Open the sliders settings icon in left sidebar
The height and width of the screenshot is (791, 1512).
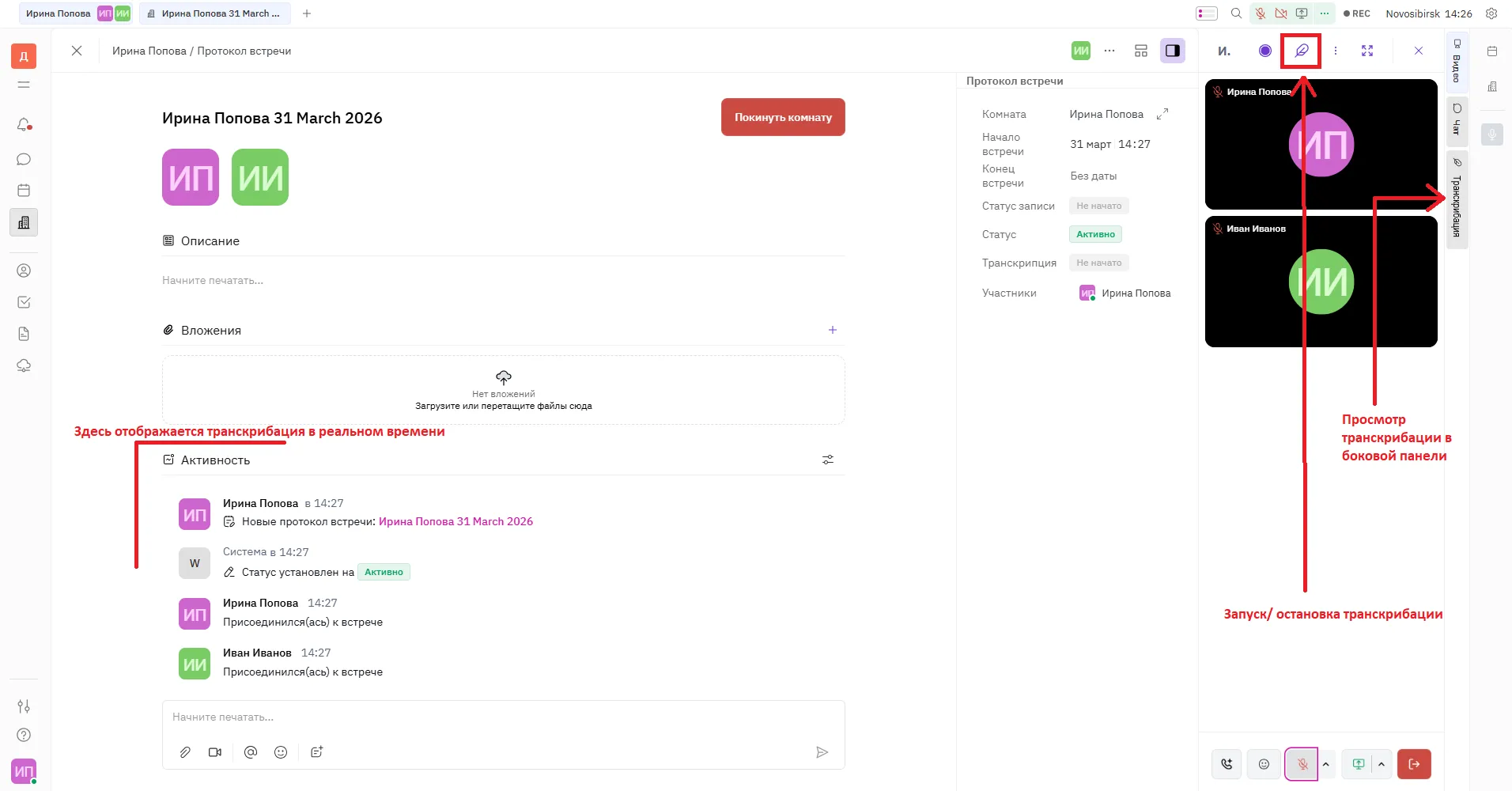(24, 706)
